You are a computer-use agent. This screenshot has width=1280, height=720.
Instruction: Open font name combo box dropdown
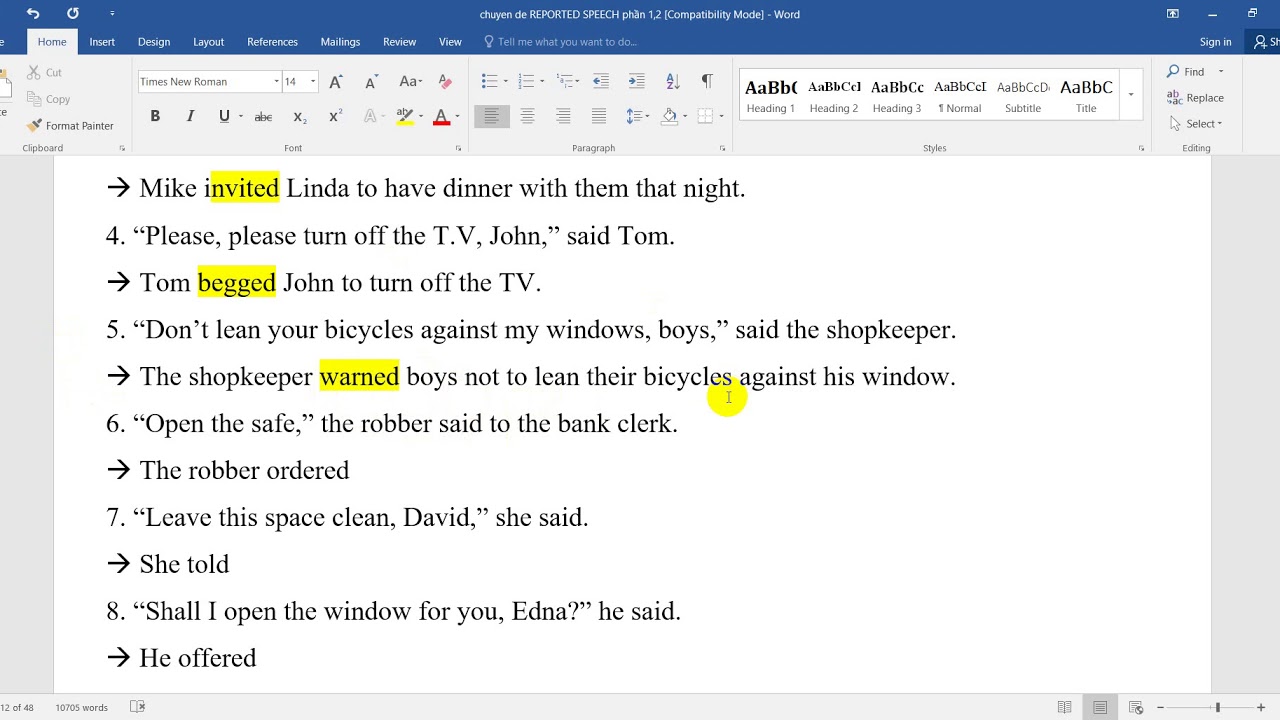point(276,82)
